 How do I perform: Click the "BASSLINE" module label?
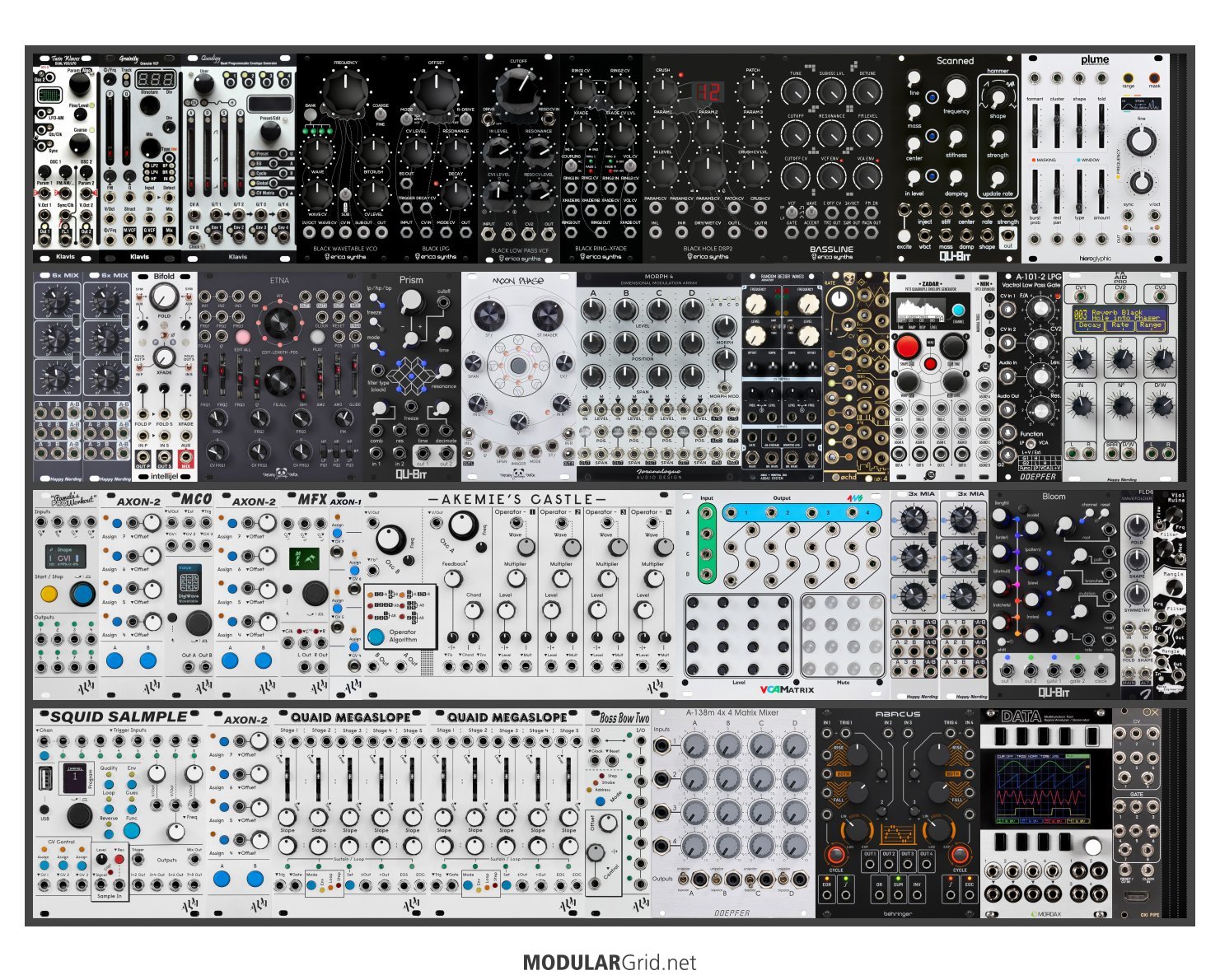click(x=831, y=249)
